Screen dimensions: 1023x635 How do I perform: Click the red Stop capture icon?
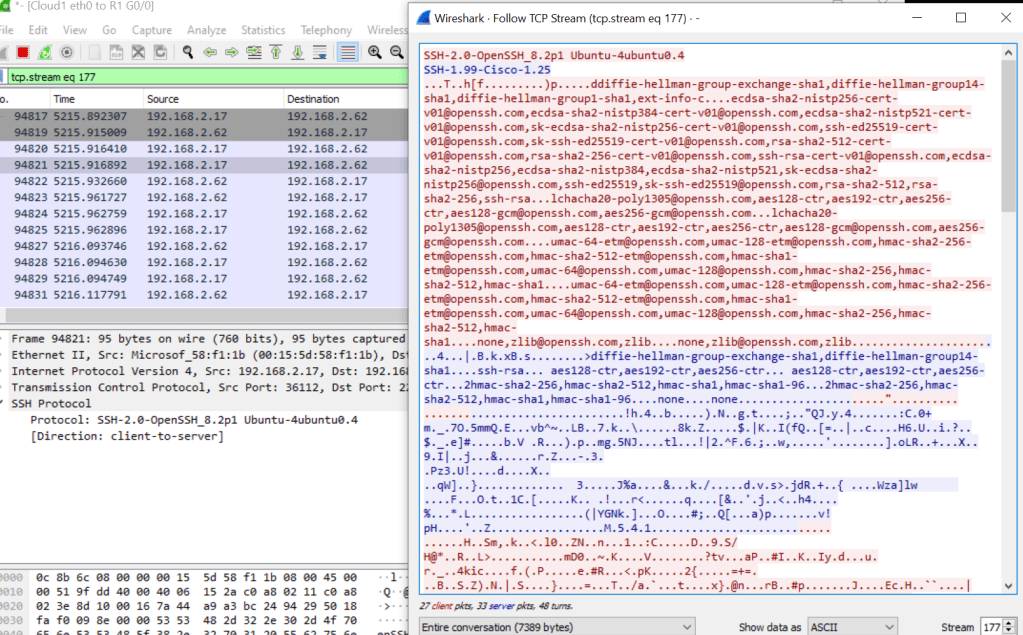coord(22,52)
